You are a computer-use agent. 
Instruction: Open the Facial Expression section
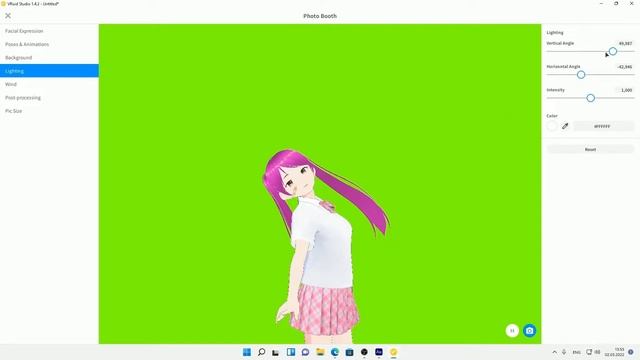(24, 31)
